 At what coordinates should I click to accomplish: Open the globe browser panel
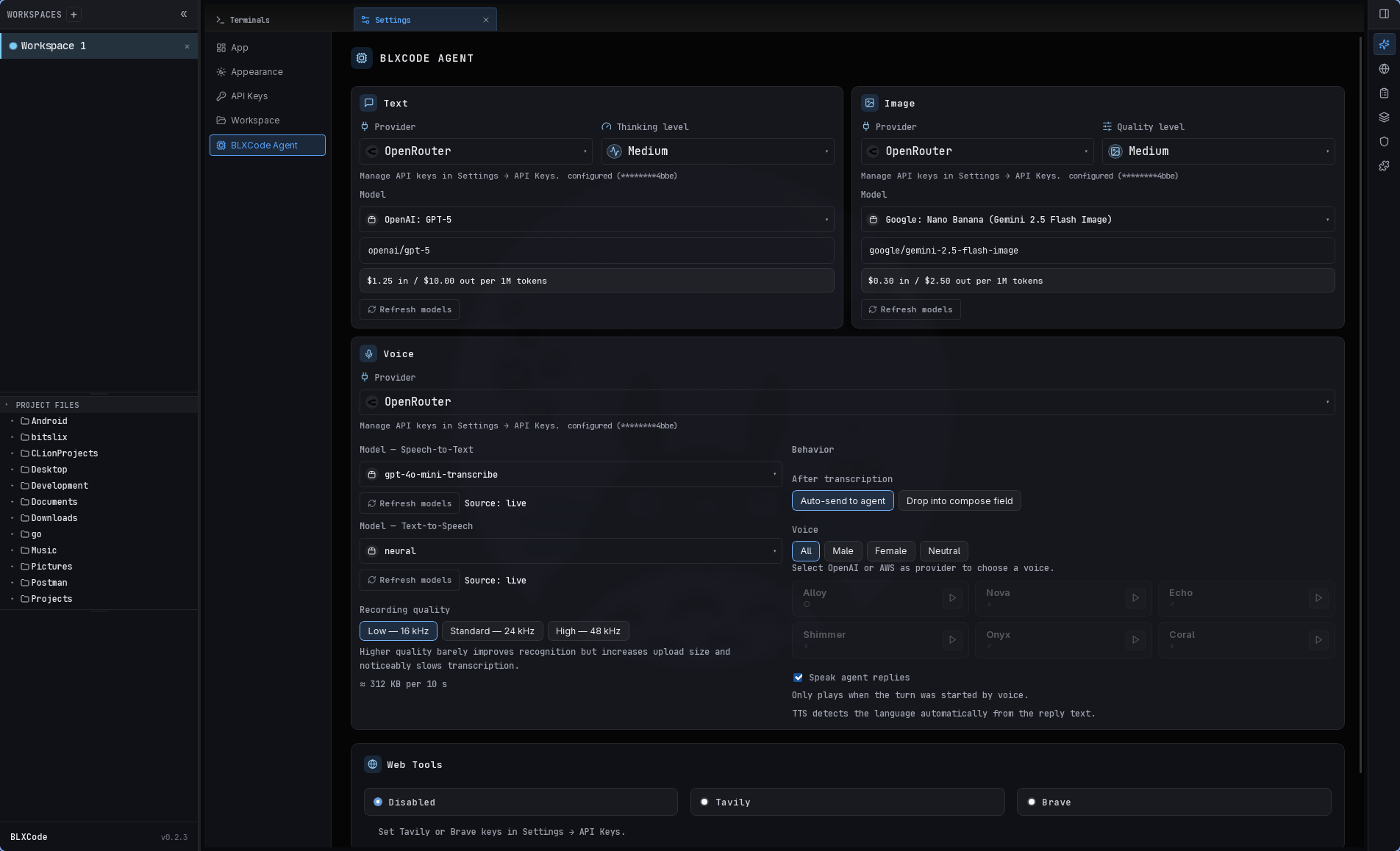[1384, 69]
